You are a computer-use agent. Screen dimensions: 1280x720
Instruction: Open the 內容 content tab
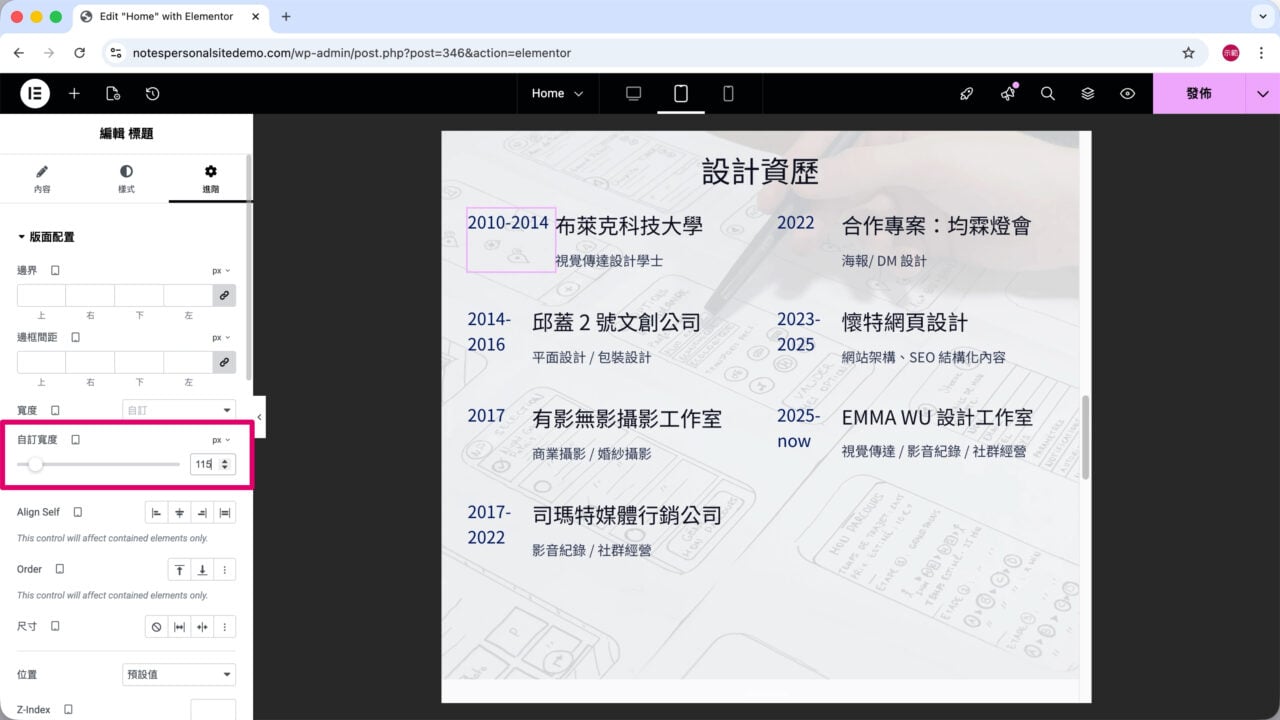pyautogui.click(x=42, y=179)
